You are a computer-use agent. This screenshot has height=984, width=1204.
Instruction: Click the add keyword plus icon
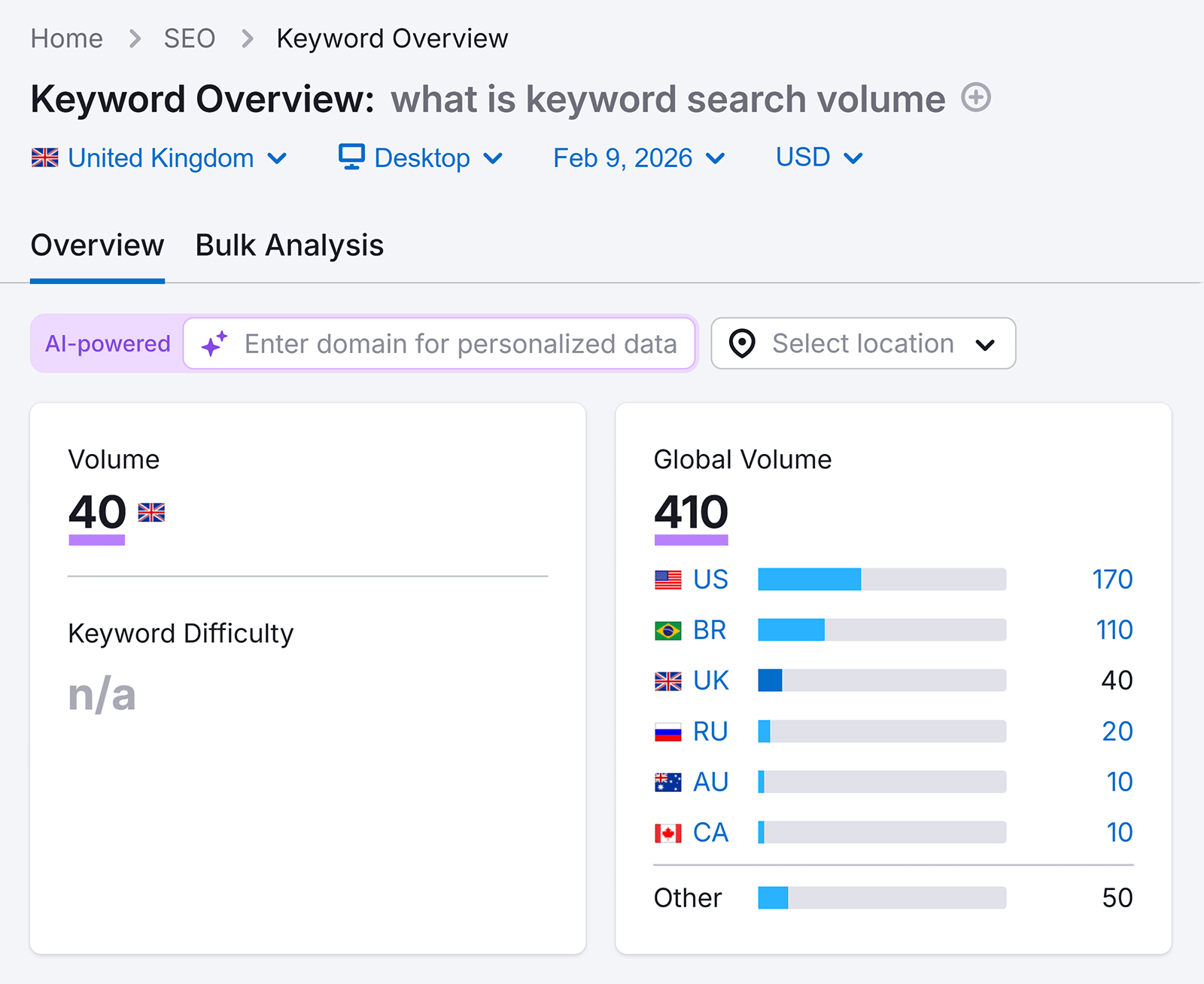[x=975, y=98]
